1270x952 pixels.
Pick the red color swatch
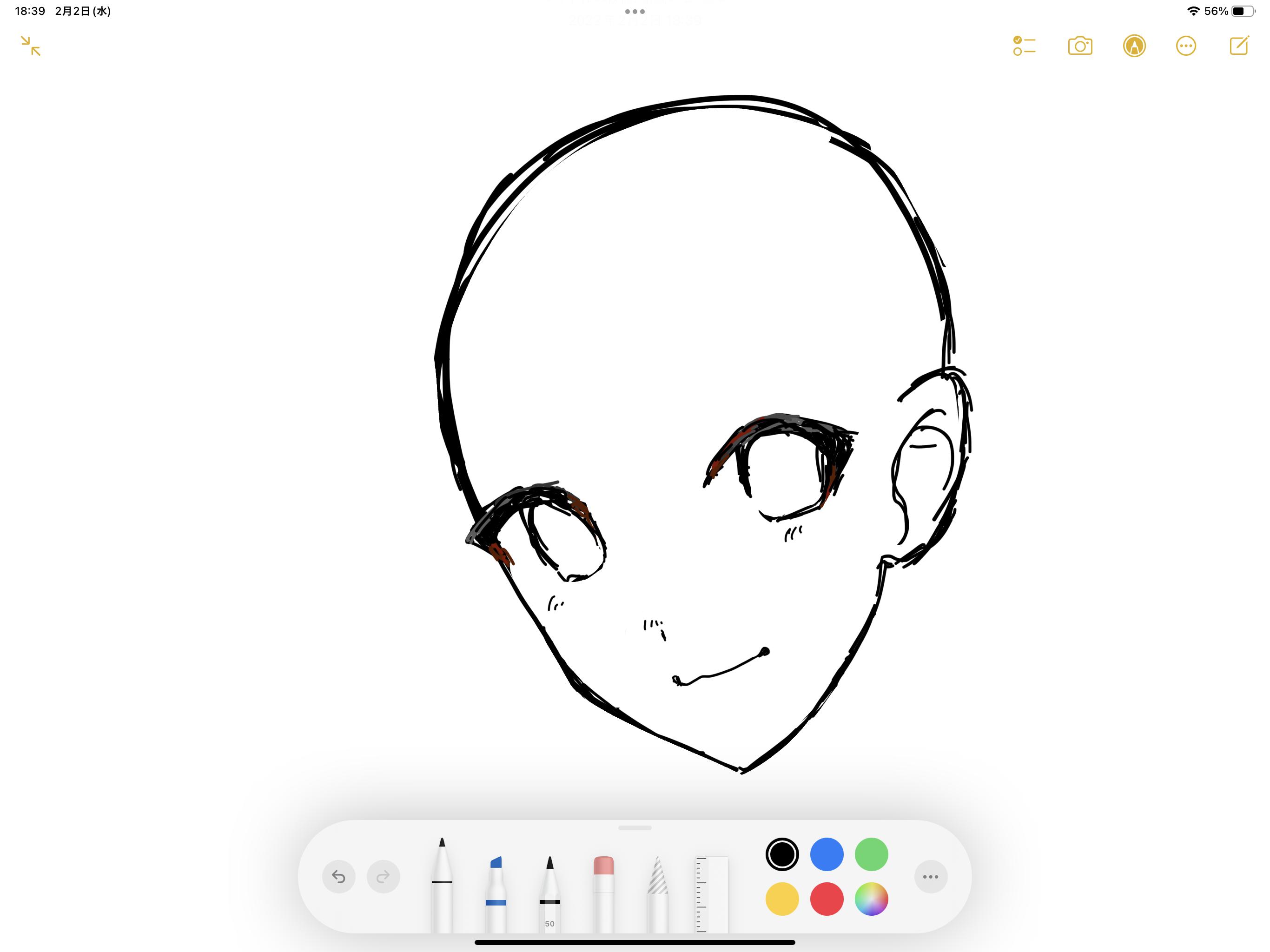click(x=827, y=899)
